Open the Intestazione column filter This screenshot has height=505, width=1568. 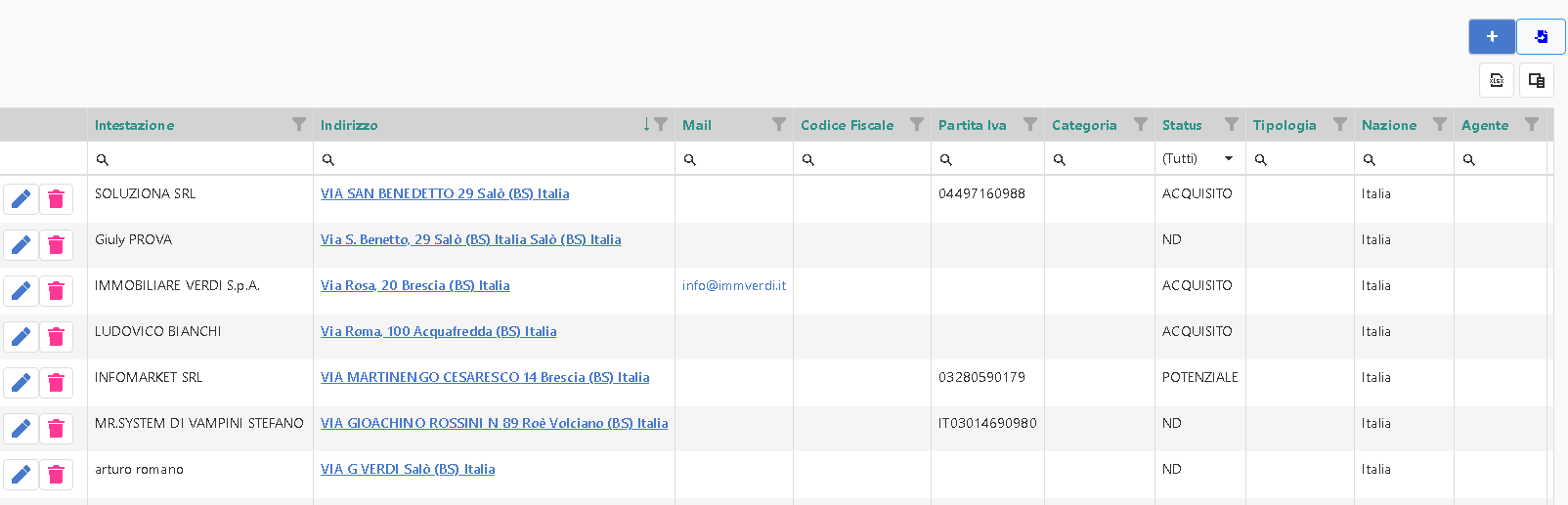[x=299, y=125]
